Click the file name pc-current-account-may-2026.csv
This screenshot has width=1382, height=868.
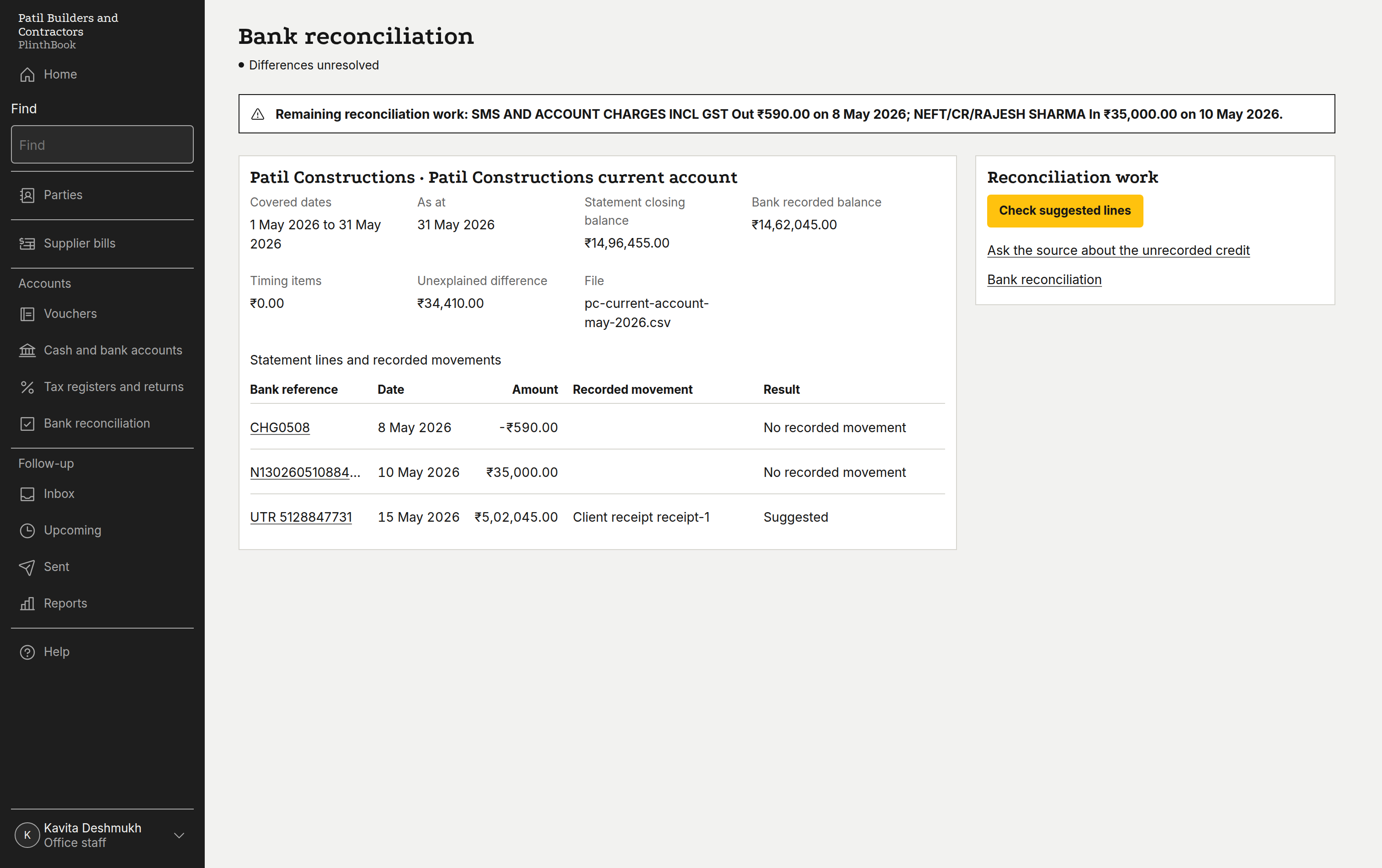coord(646,313)
